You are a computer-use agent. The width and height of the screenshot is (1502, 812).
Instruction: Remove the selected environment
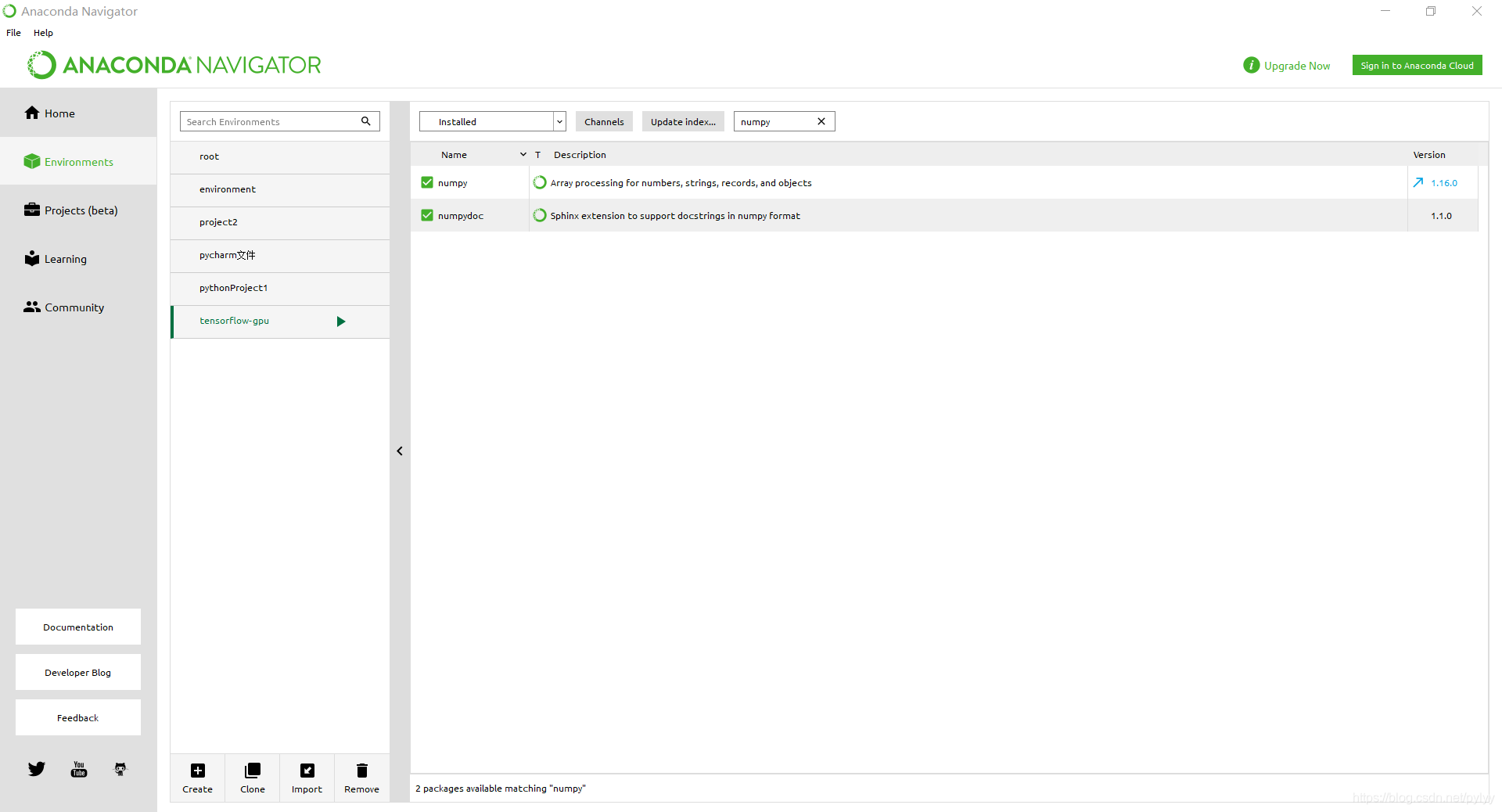(362, 778)
